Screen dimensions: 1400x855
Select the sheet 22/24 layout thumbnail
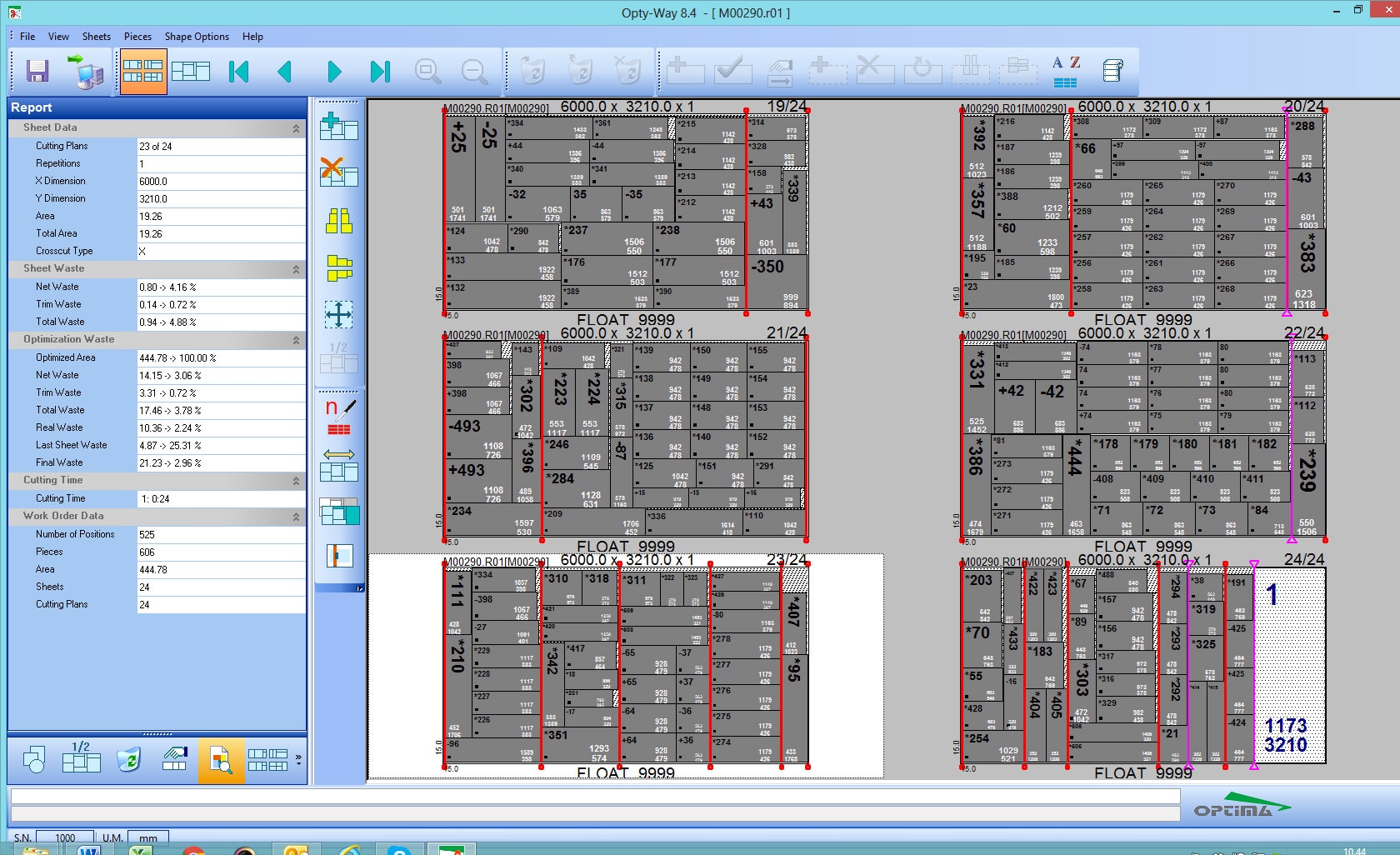tap(1142, 437)
